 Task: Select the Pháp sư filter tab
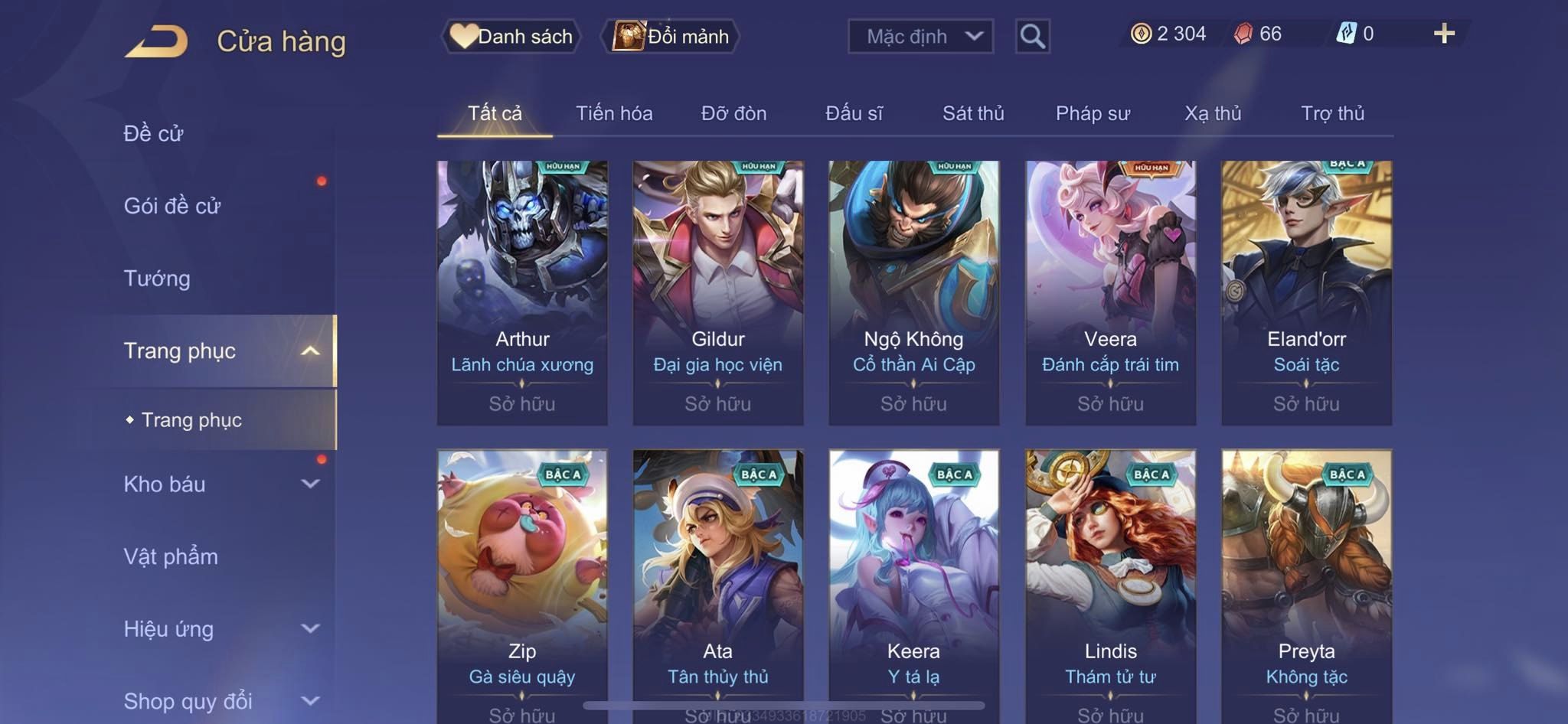pos(1093,113)
